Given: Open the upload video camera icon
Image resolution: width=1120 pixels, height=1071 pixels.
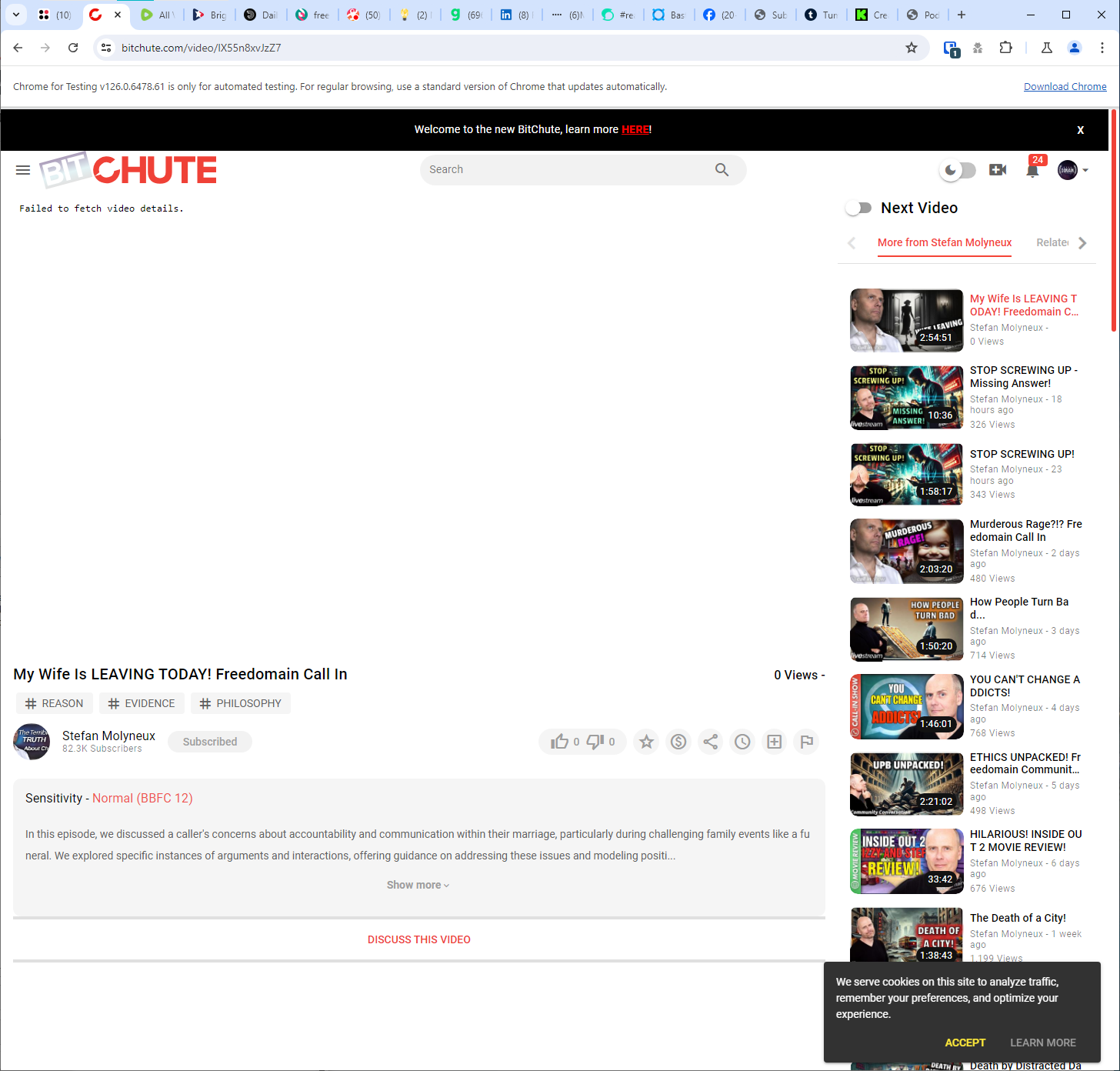Looking at the screenshot, I should pyautogui.click(x=998, y=170).
